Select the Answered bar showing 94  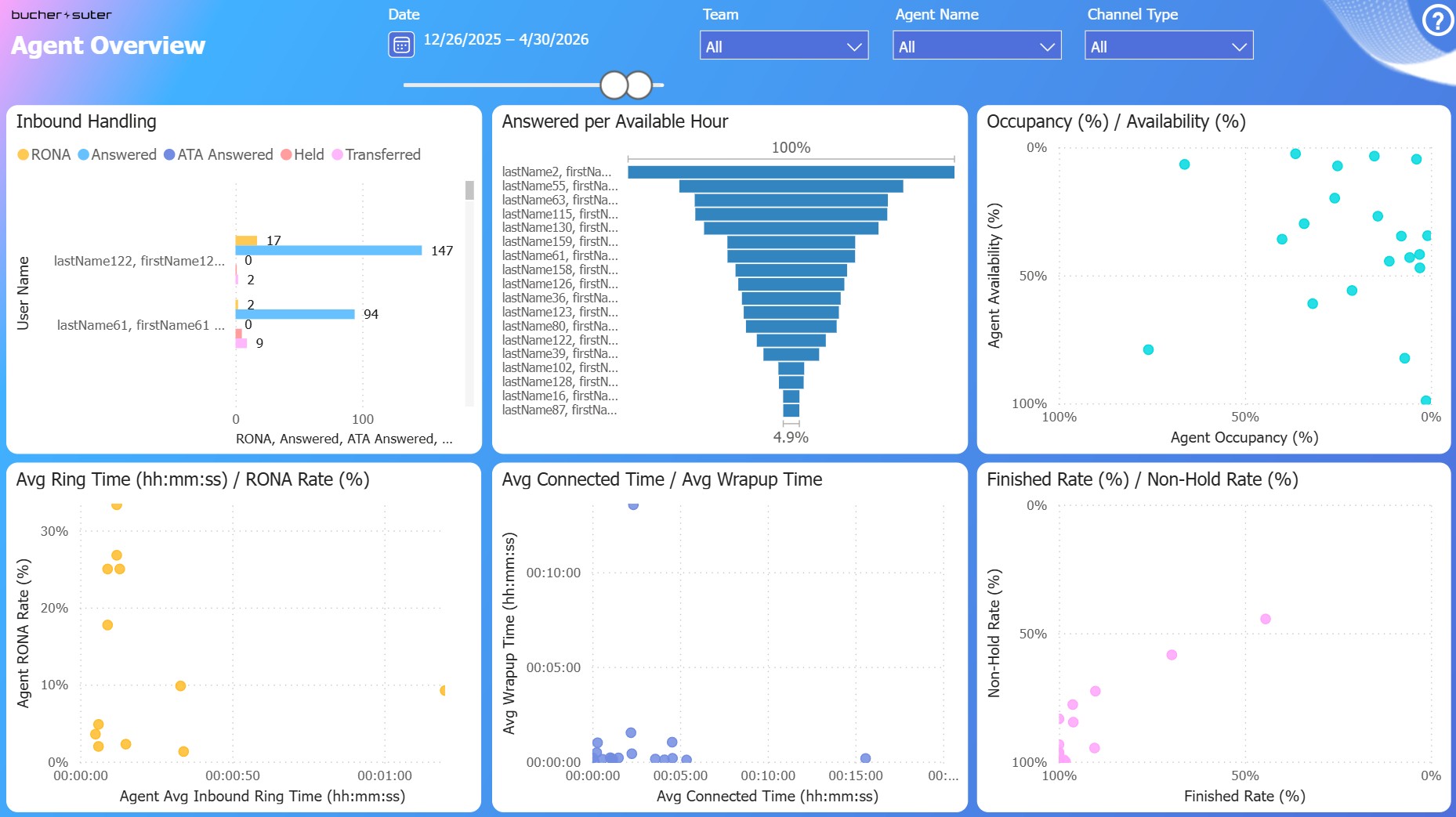[x=295, y=314]
